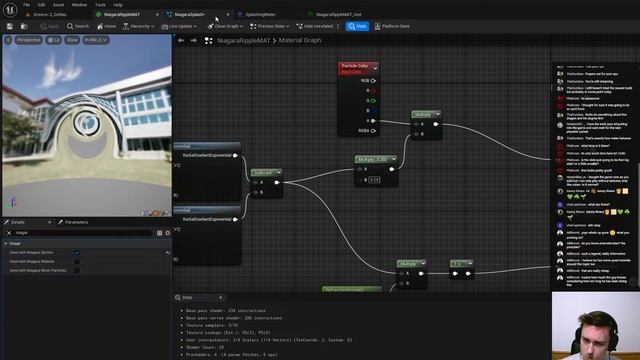Switch to the NiagaraRippleMAT_Inst tab
640x360 pixels.
coord(338,14)
